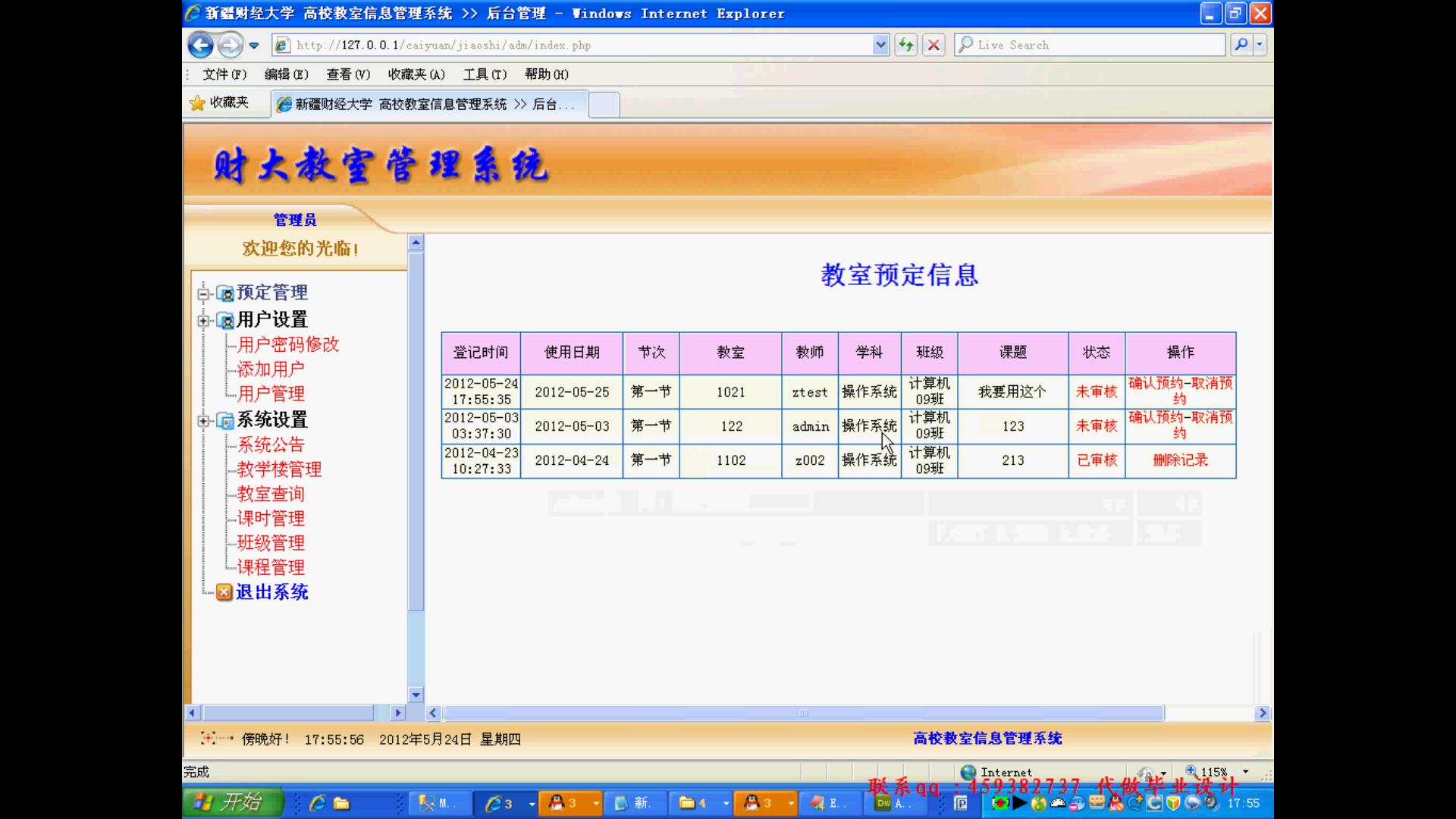Click 删除记录 for z002 booking

[1180, 460]
